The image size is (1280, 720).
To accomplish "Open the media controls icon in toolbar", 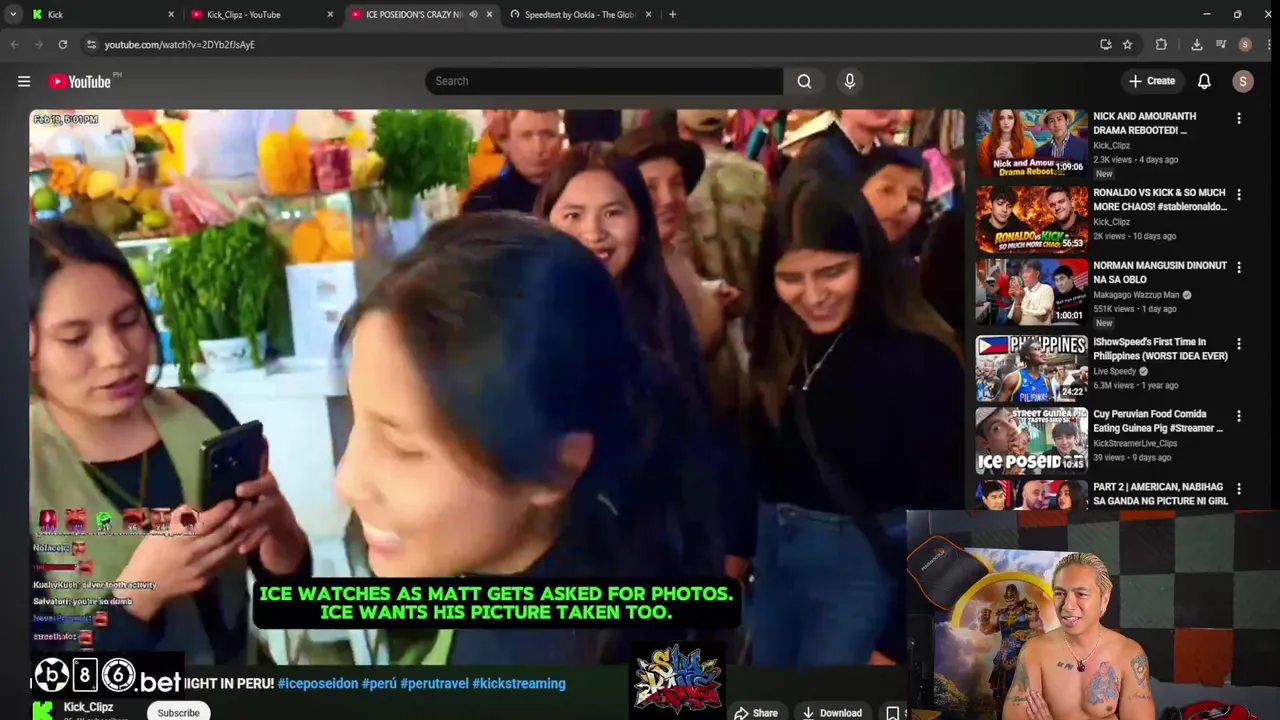I will 1221,44.
